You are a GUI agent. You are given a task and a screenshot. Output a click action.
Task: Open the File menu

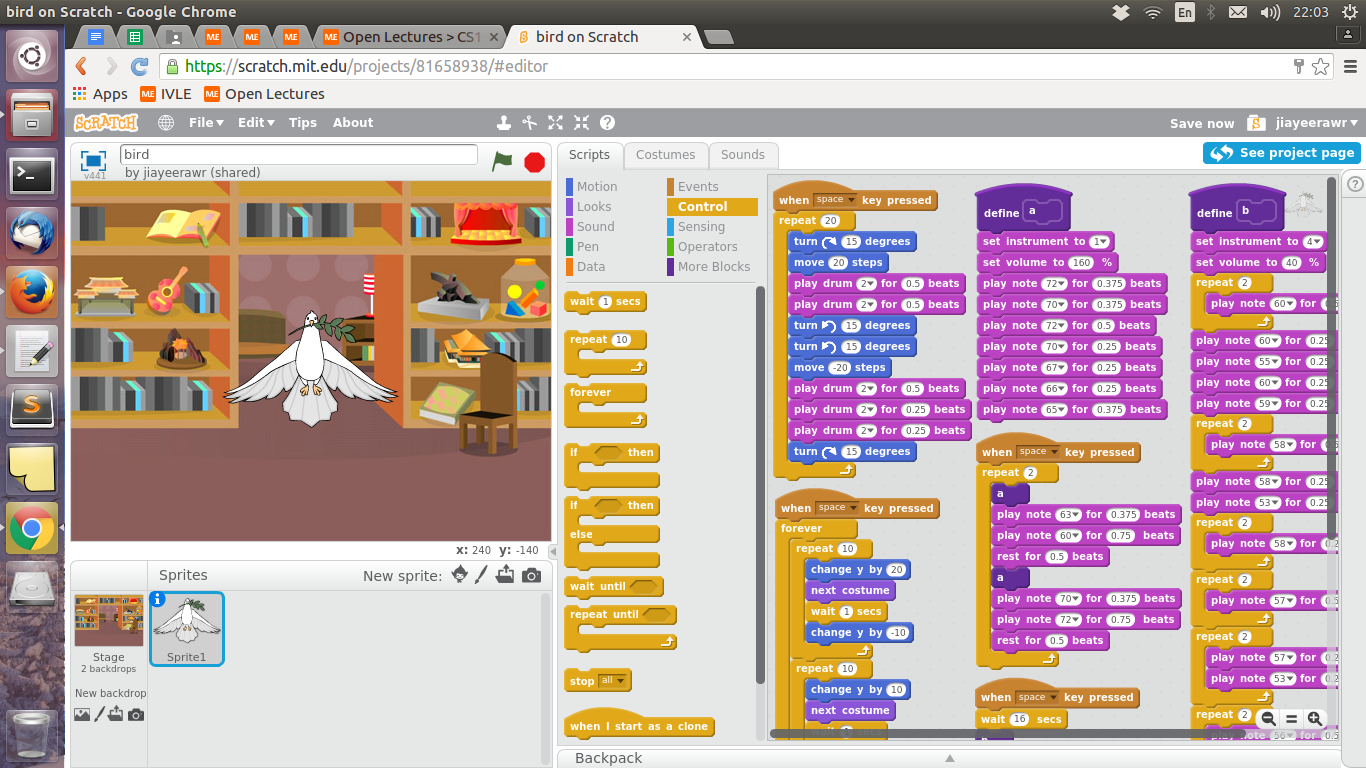(206, 122)
